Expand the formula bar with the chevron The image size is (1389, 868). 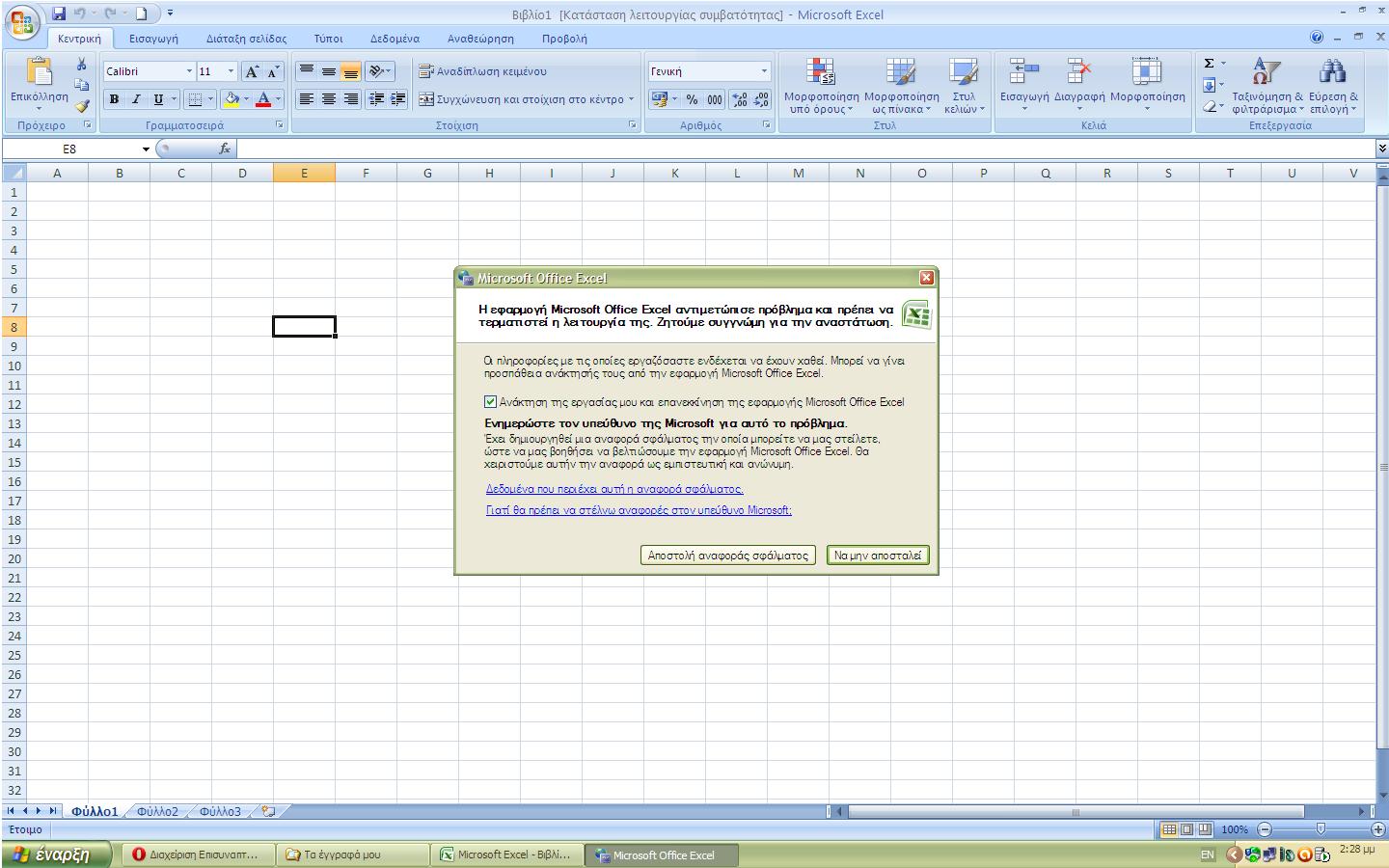[x=1381, y=149]
